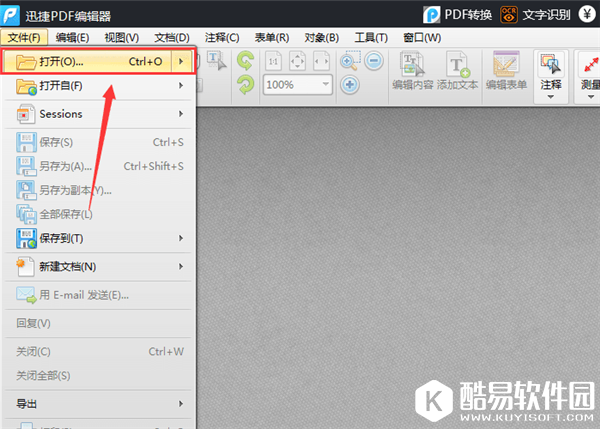Choose 打开(O)... Ctrl+O menu entry
The image size is (600, 429).
point(99,61)
